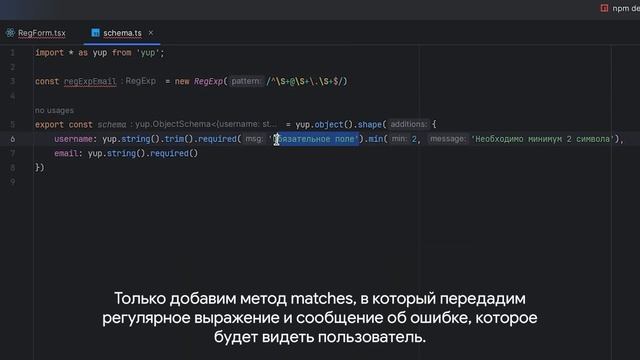Click the email key on line 7
Viewport: 640px width, 360px height.
66,153
